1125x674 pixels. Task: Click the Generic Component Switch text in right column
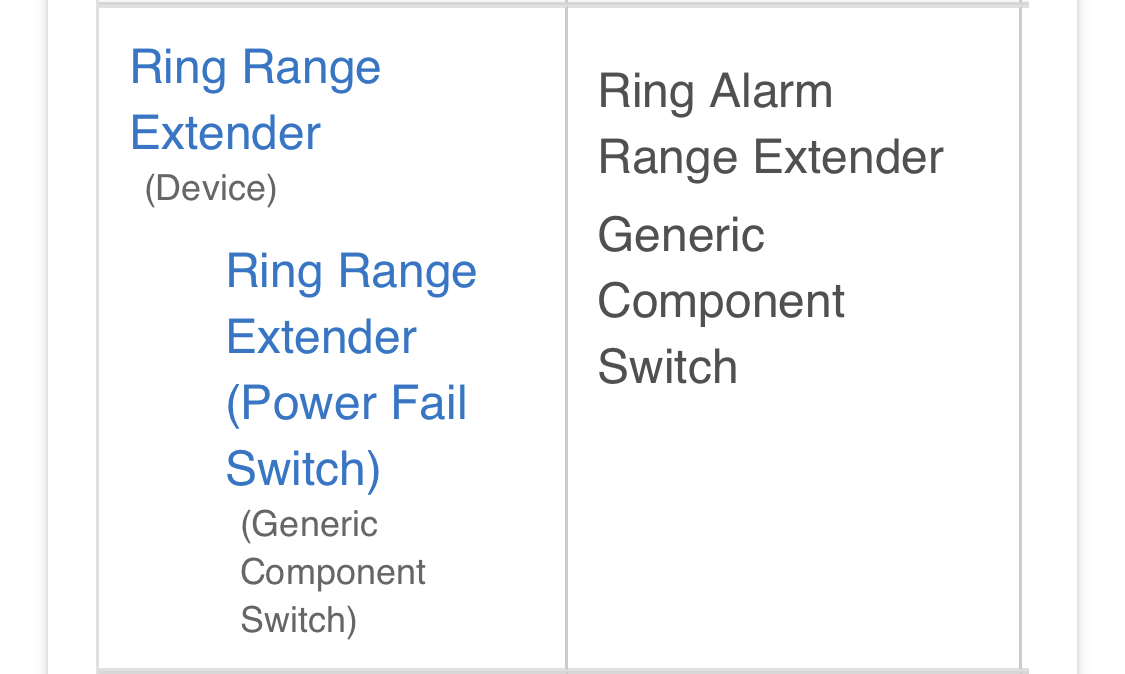tap(721, 301)
